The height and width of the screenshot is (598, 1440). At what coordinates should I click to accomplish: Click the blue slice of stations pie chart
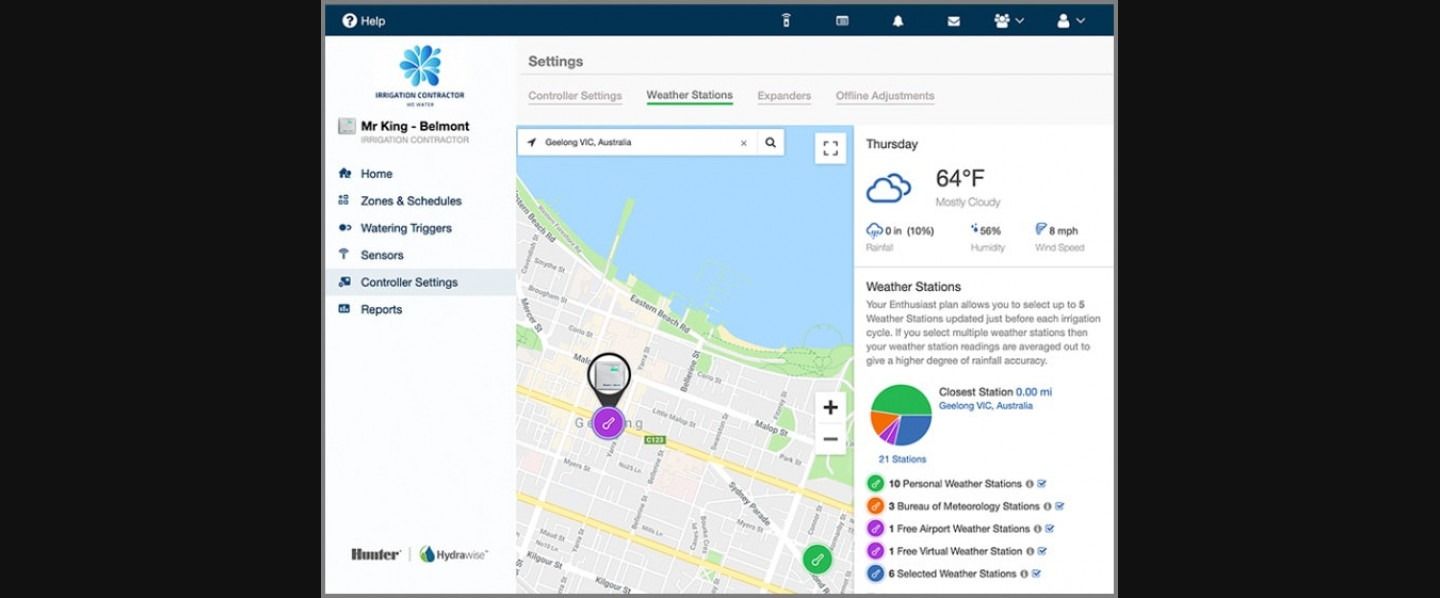916,428
